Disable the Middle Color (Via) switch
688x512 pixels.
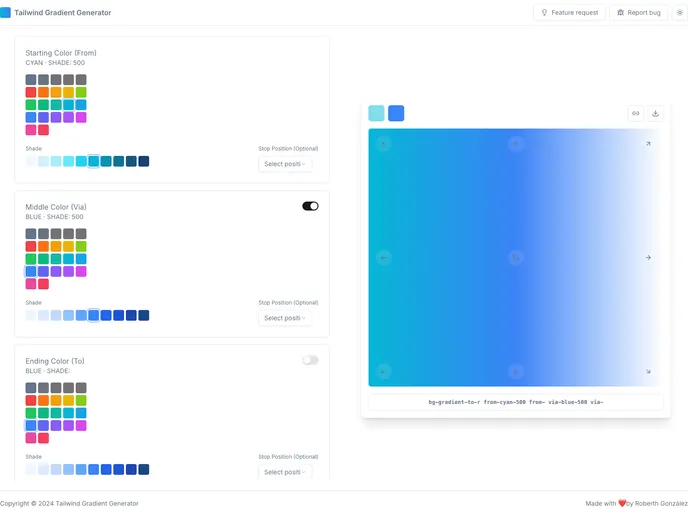tap(310, 206)
